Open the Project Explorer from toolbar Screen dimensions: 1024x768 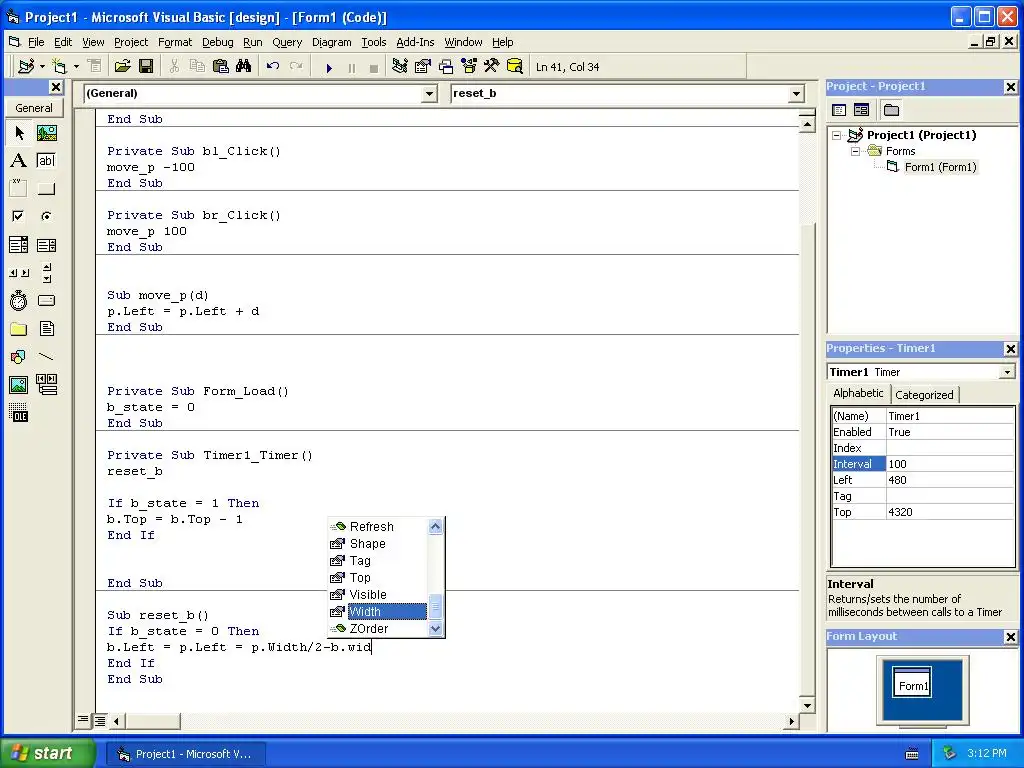tap(400, 66)
